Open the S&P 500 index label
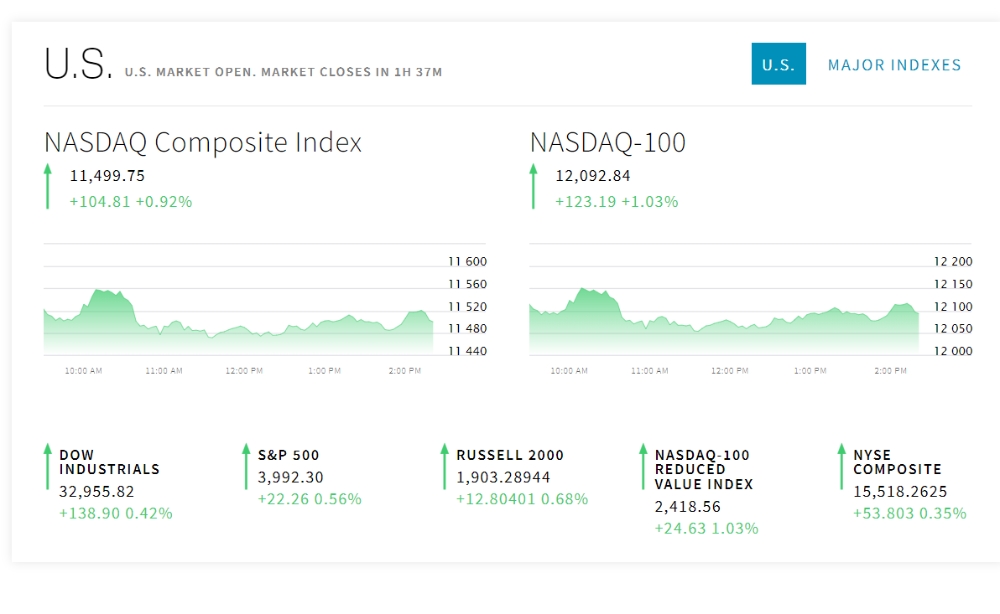This screenshot has height=614, width=1000. tap(288, 455)
